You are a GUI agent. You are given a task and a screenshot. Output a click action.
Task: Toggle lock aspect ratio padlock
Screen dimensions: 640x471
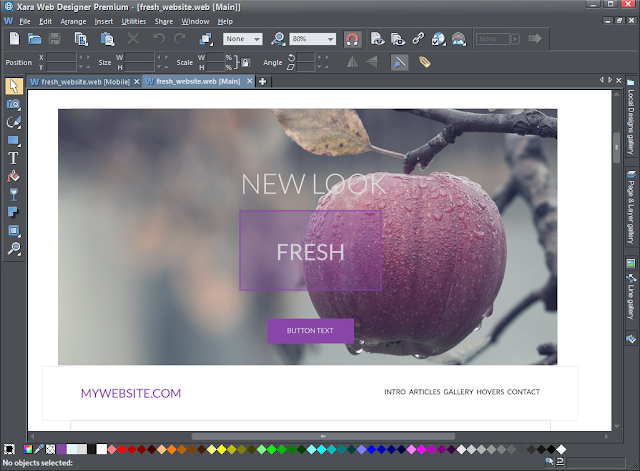[x=245, y=62]
